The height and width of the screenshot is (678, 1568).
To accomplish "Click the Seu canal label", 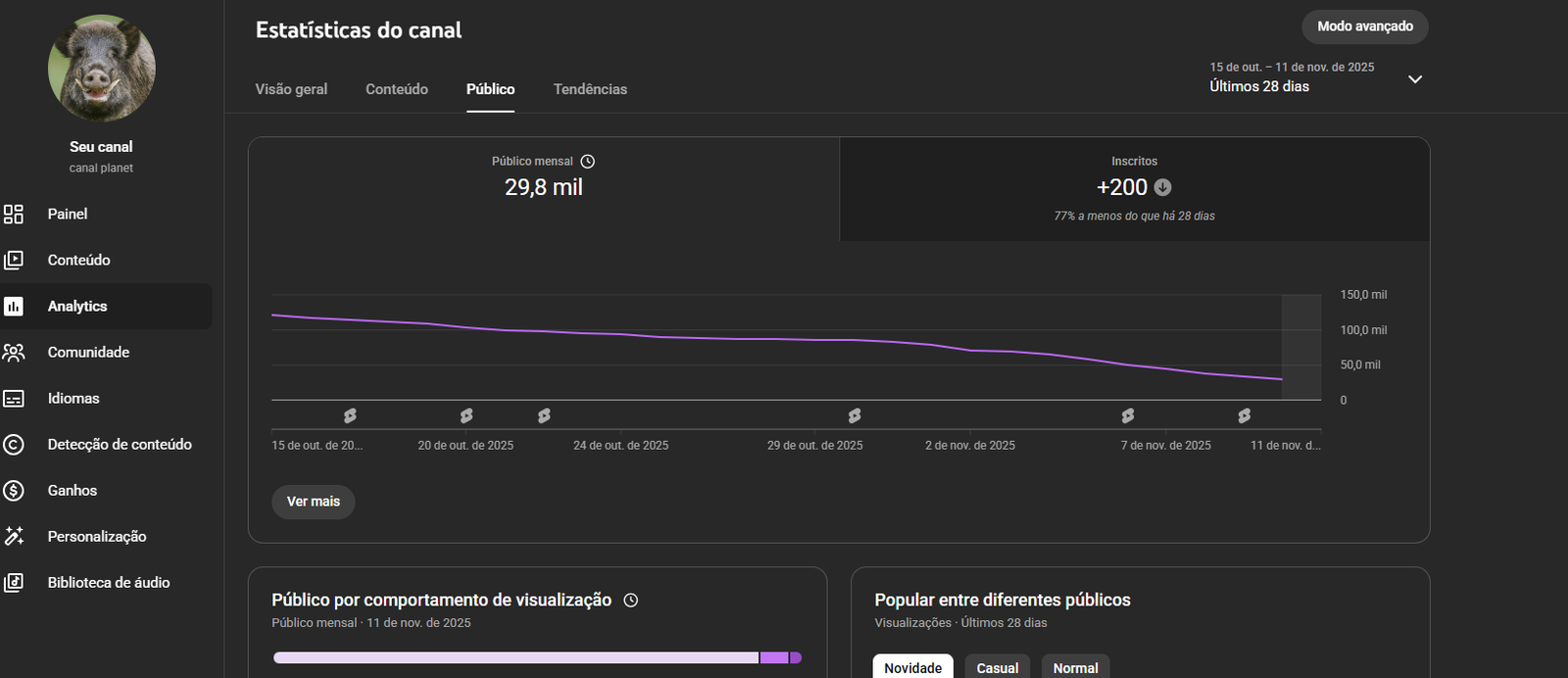I will pyautogui.click(x=101, y=147).
